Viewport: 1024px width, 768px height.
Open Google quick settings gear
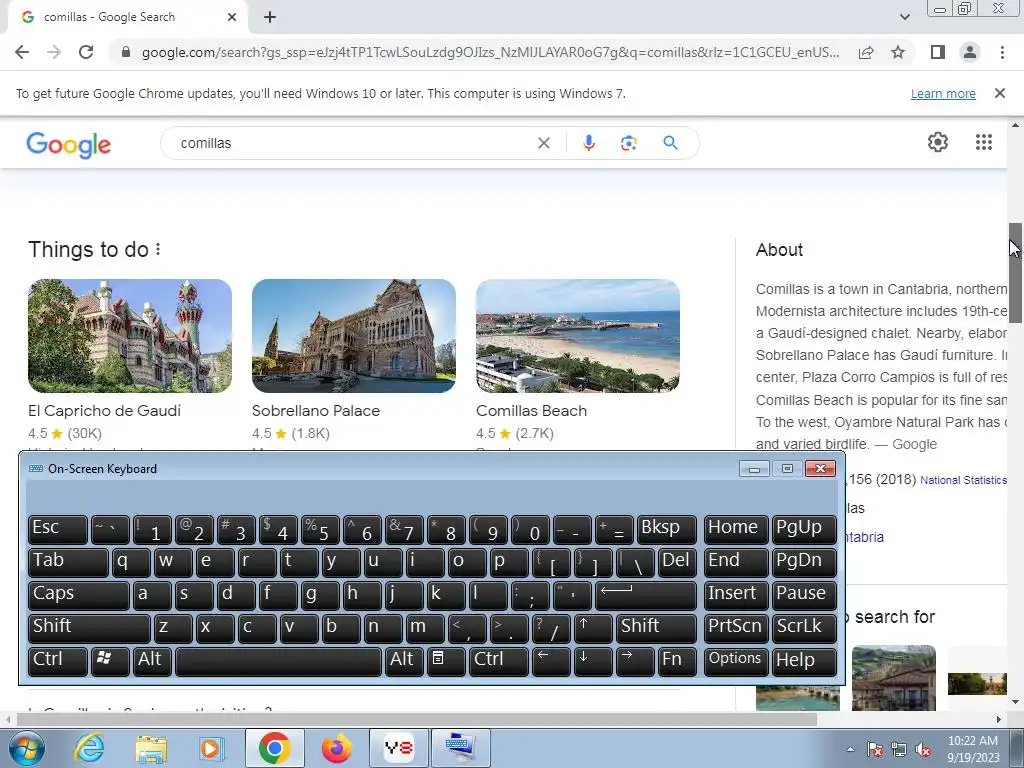pos(938,142)
